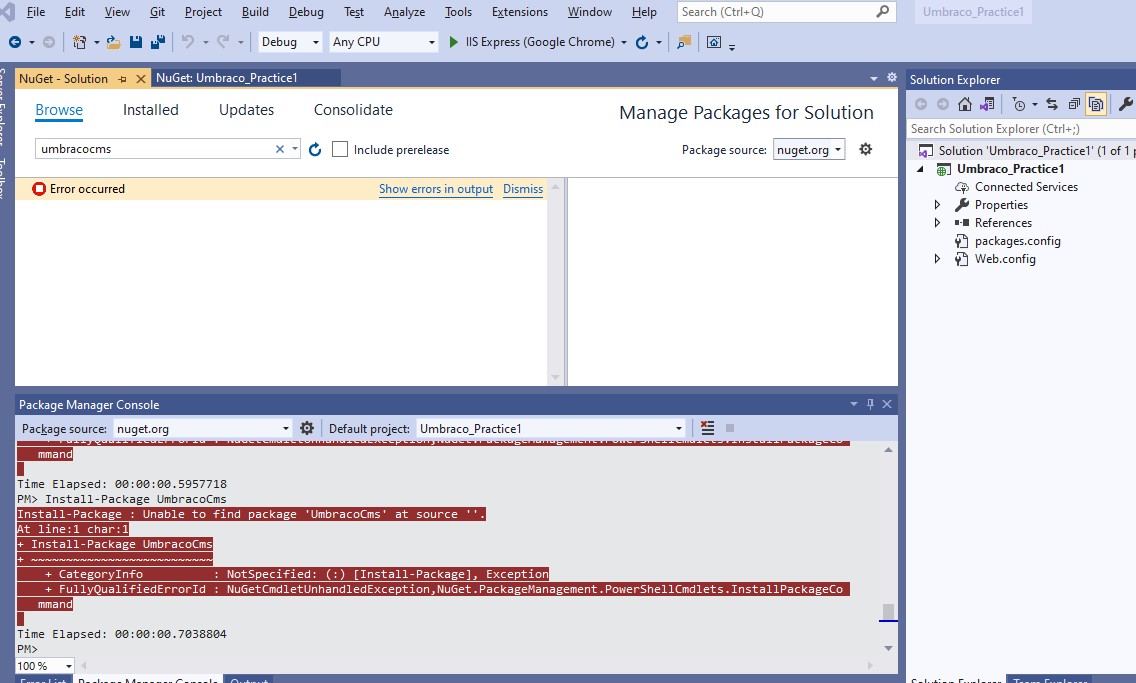Switch to the Installed tab

click(150, 110)
